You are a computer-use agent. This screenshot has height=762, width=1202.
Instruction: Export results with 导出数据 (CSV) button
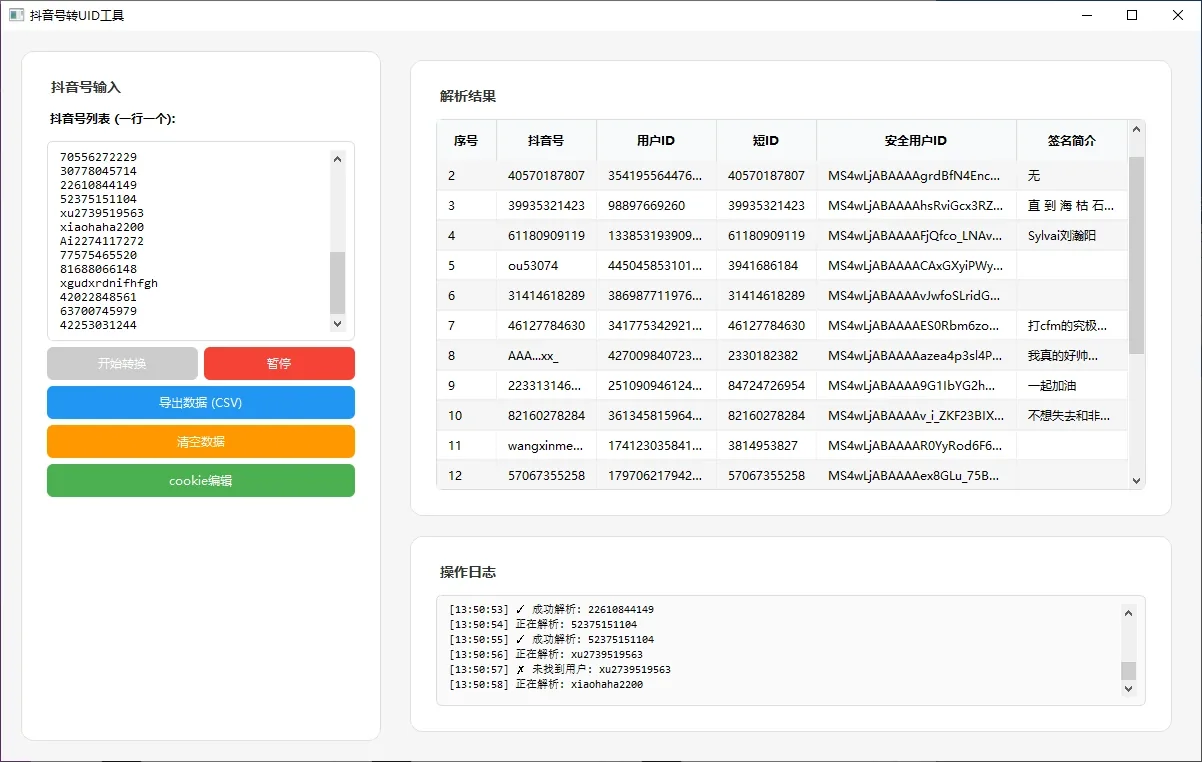[201, 402]
